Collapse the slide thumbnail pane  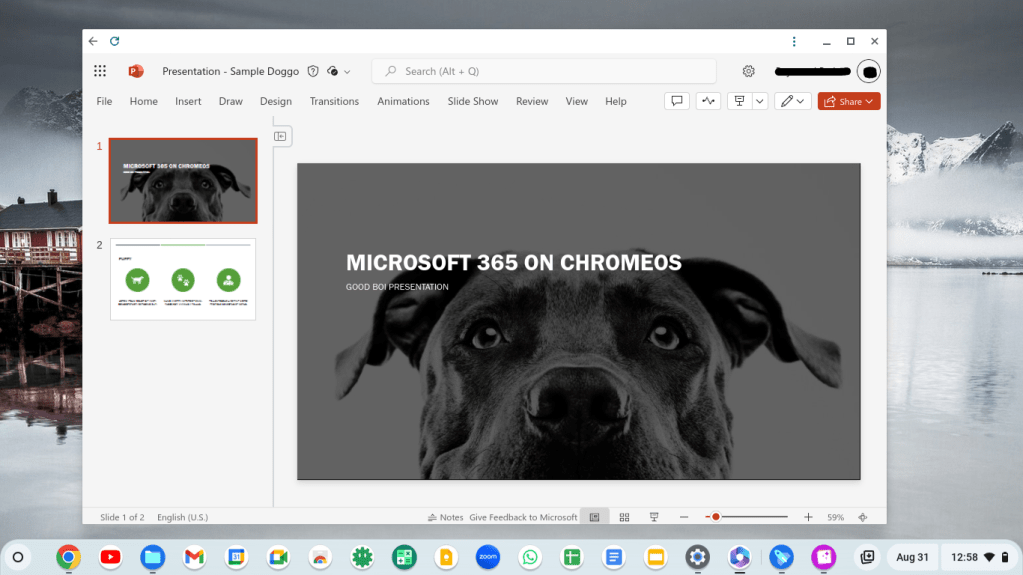(280, 136)
